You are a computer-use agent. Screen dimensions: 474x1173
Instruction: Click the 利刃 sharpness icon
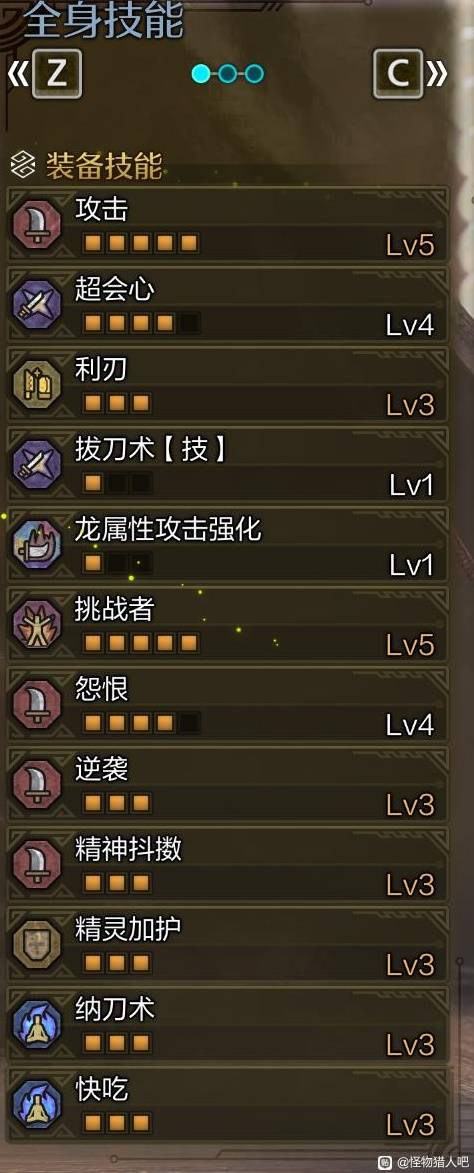pyautogui.click(x=37, y=384)
